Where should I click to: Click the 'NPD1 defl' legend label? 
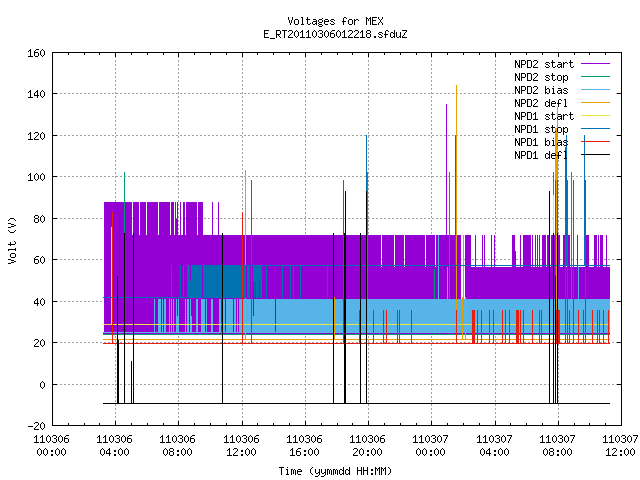[x=541, y=156]
